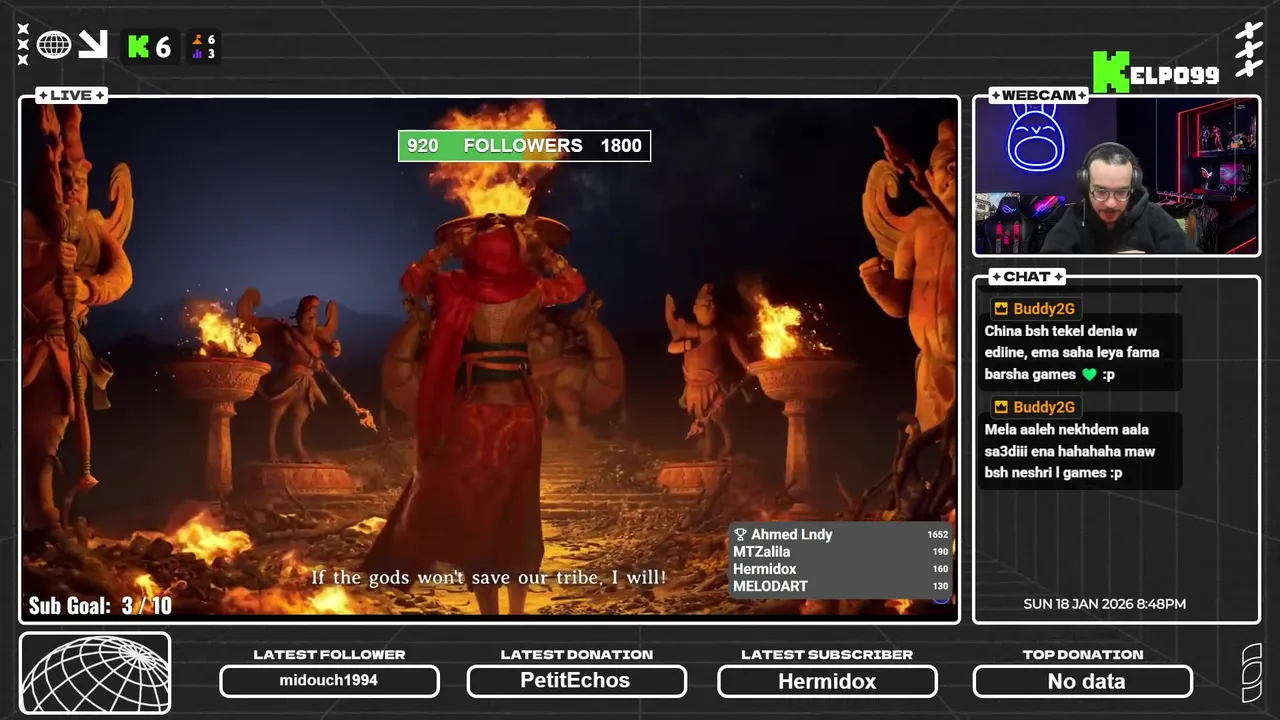Image resolution: width=1280 pixels, height=720 pixels.
Task: Click the TOP DONATION heading
Action: coord(1083,655)
